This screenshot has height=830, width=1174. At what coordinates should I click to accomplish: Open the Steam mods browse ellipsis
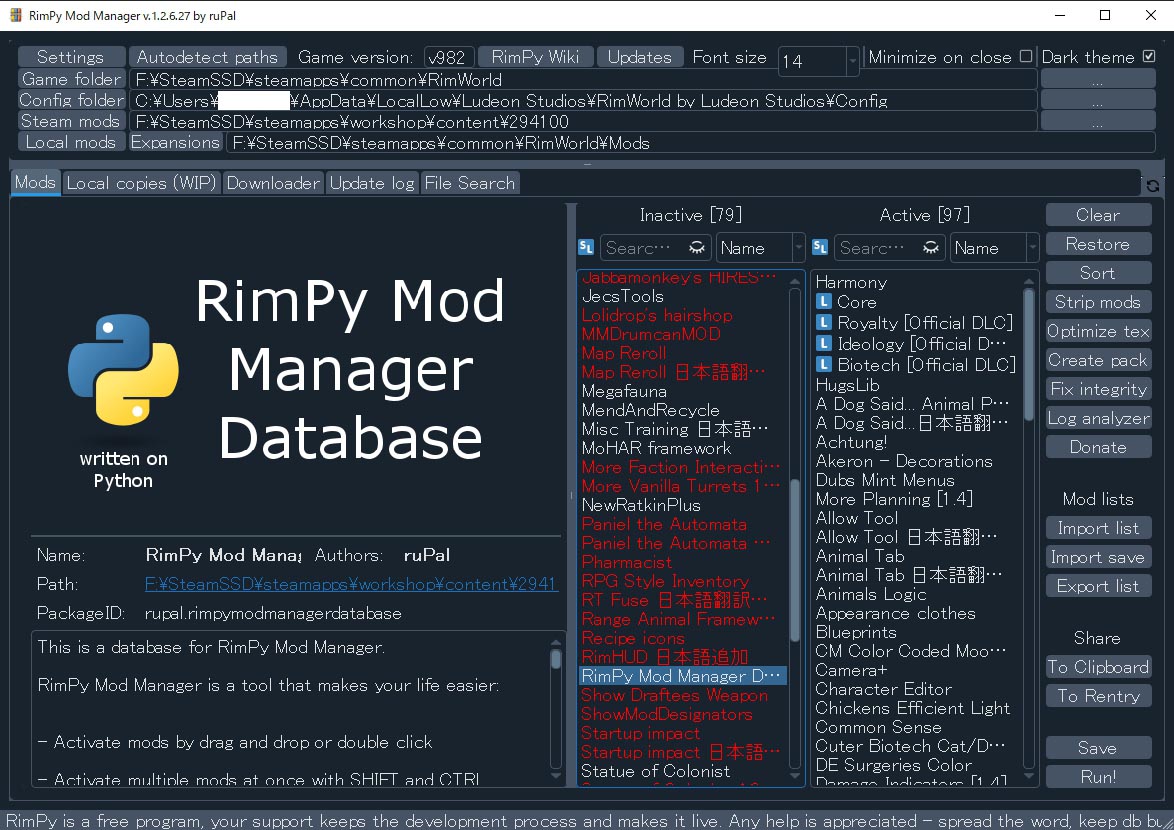coord(1098,121)
